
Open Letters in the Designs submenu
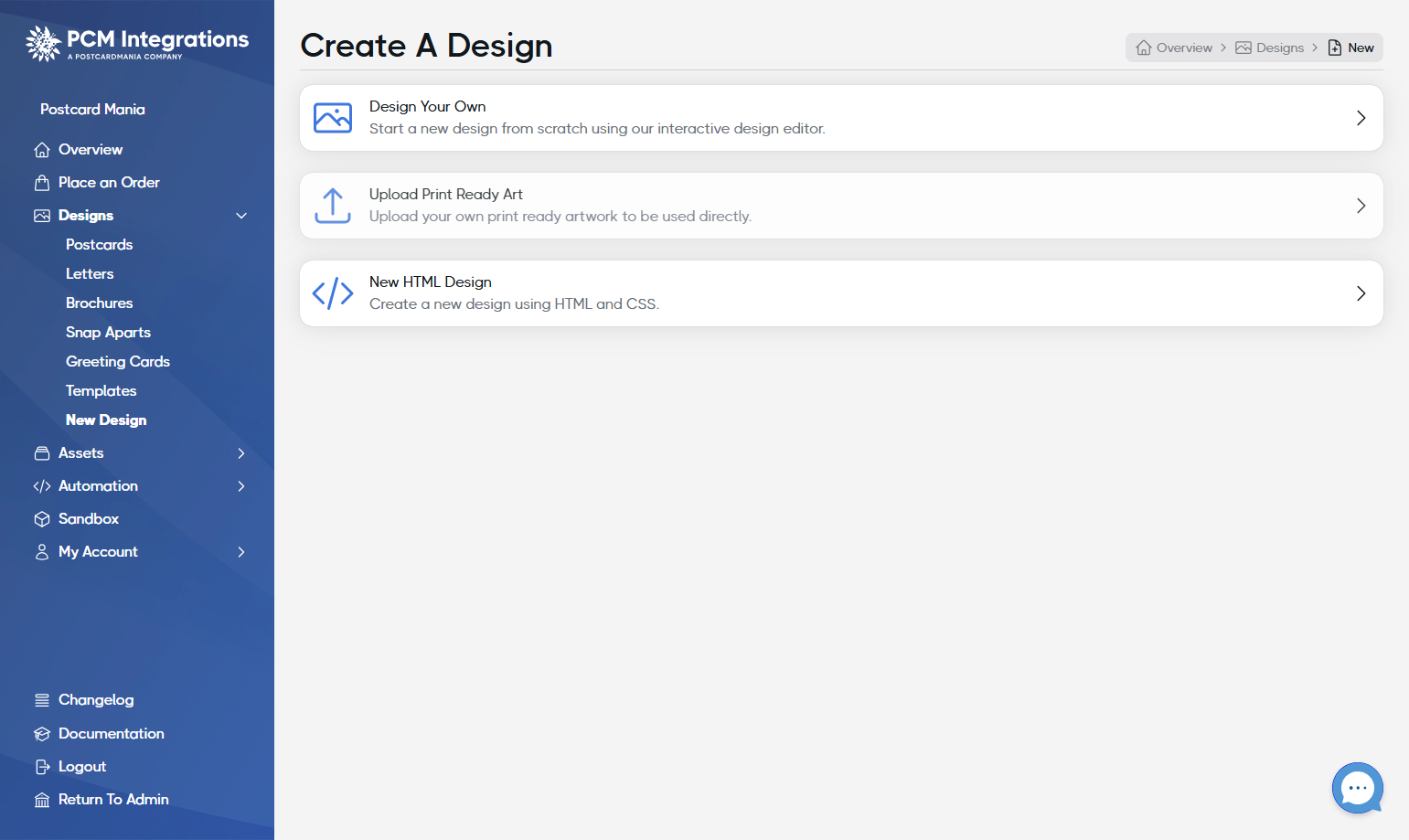point(90,274)
